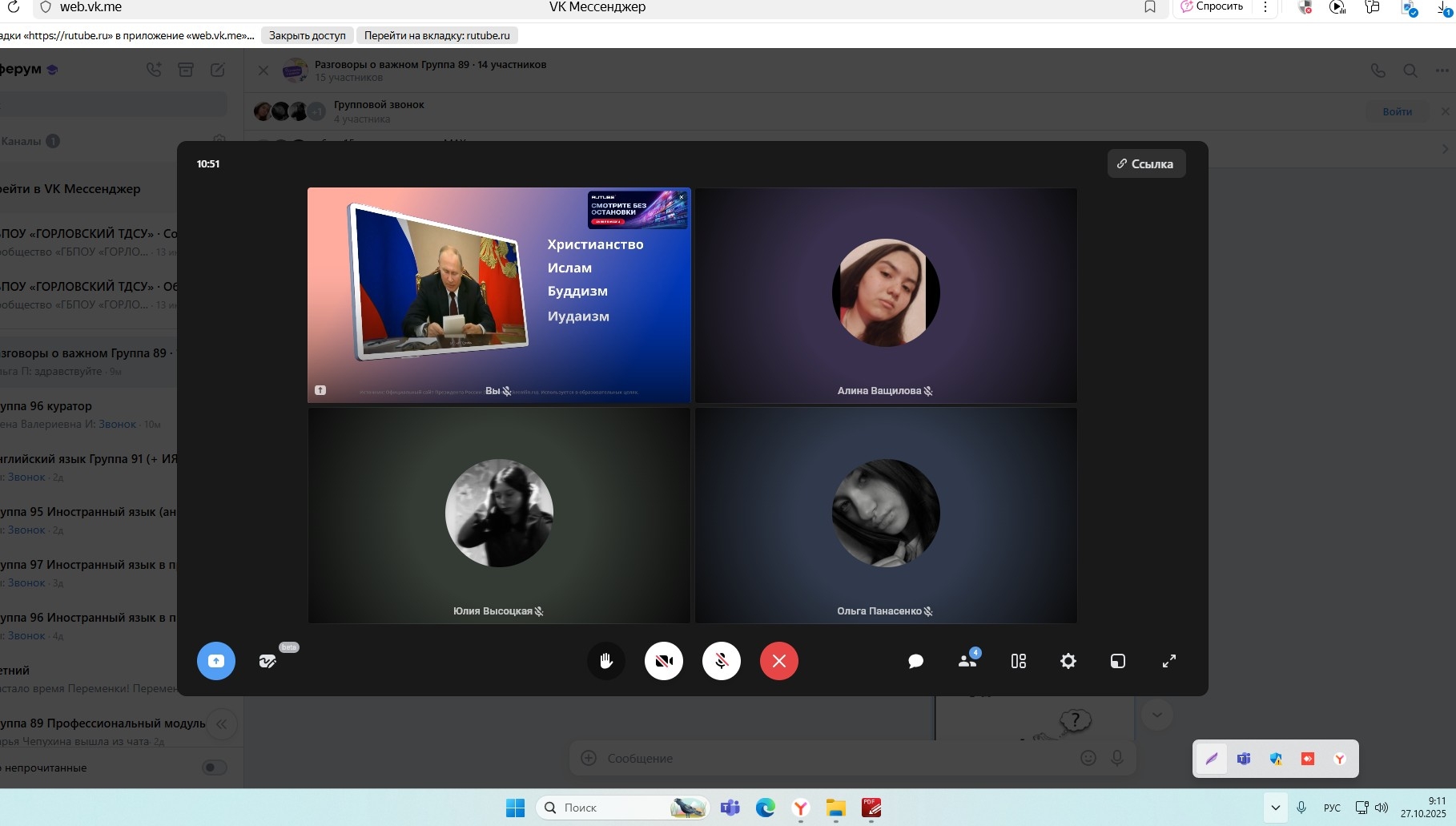Open the call chat icon
Viewport: 1456px width, 826px height.
point(915,661)
